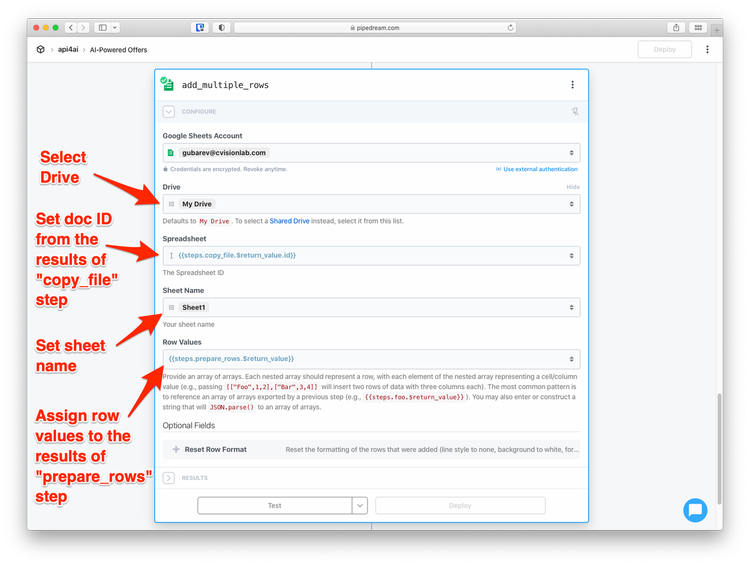Open the Sheet Name dropdown
This screenshot has width=750, height=566.
(x=371, y=307)
